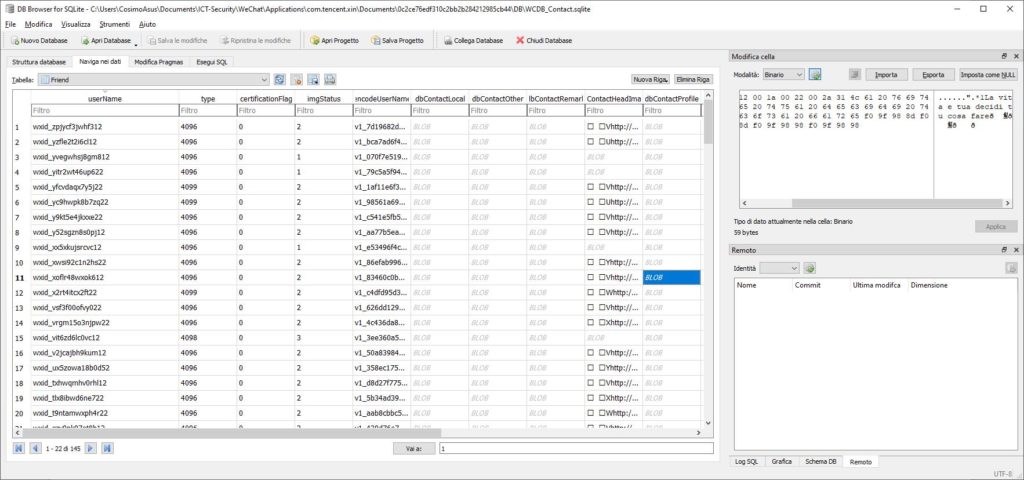1024x480 pixels.
Task: Go to the first page of records
Action: coord(19,448)
